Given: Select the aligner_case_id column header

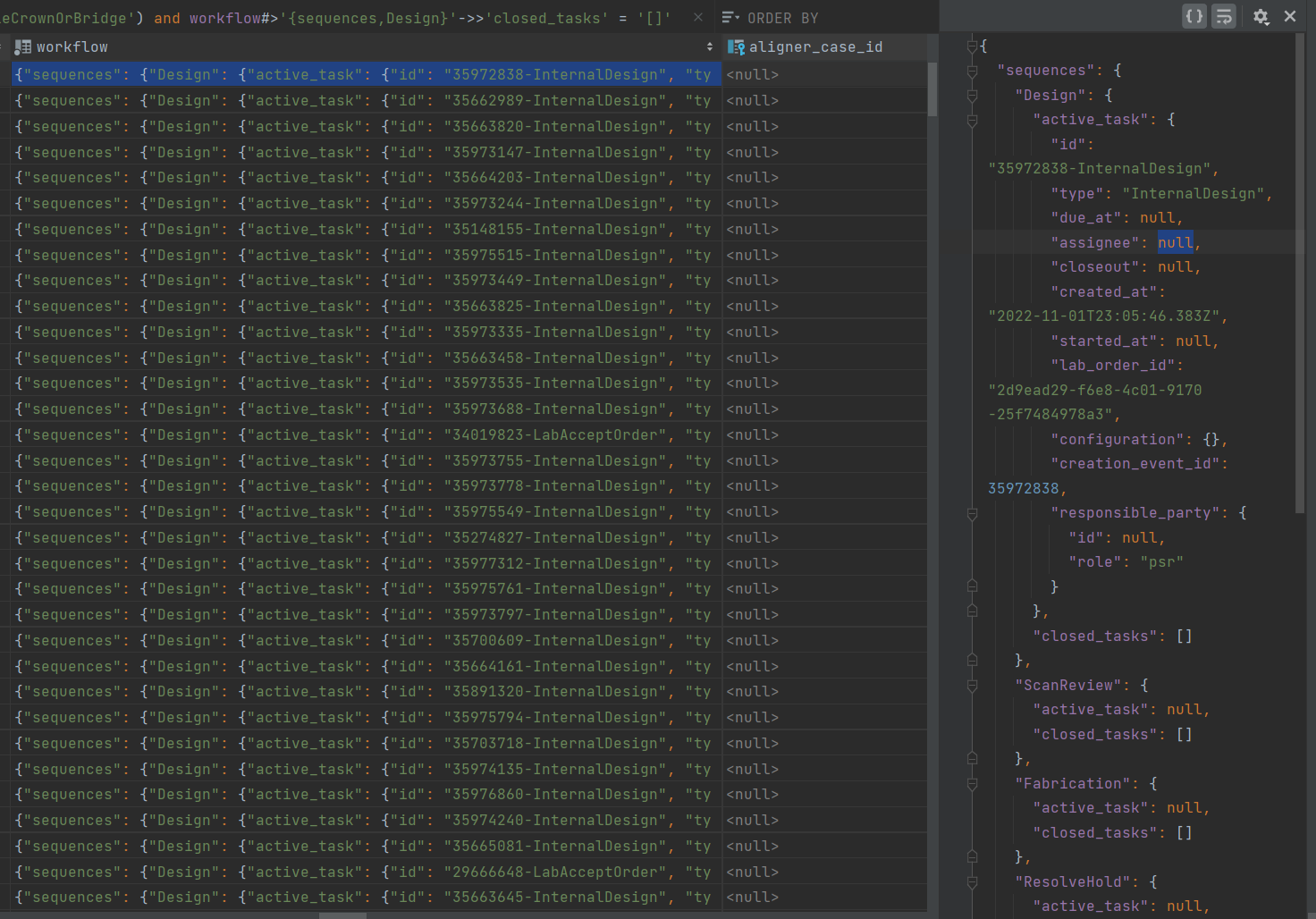Looking at the screenshot, I should 824,46.
